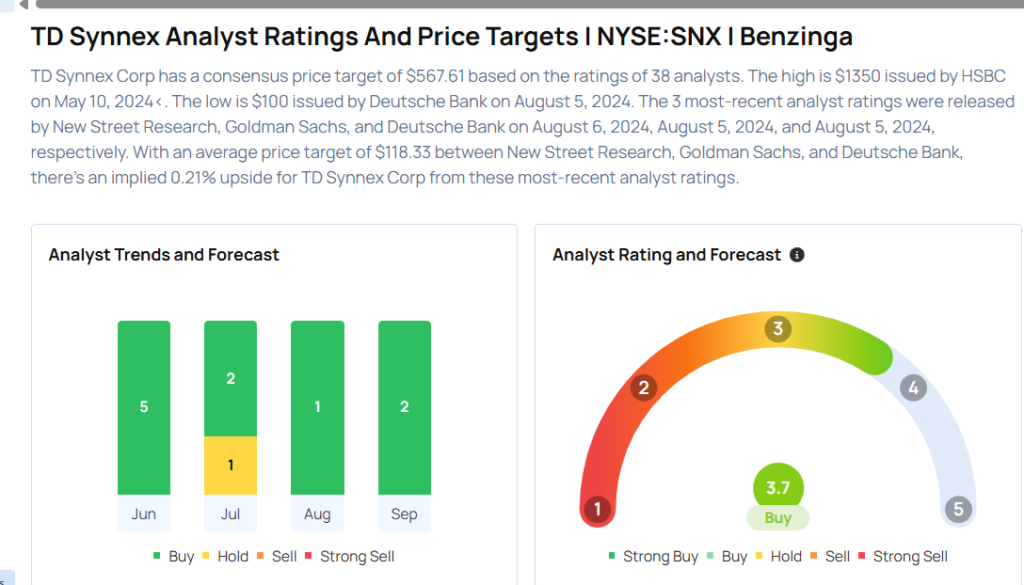Click gauge marker number 5
Image resolution: width=1024 pixels, height=585 pixels.
[958, 510]
